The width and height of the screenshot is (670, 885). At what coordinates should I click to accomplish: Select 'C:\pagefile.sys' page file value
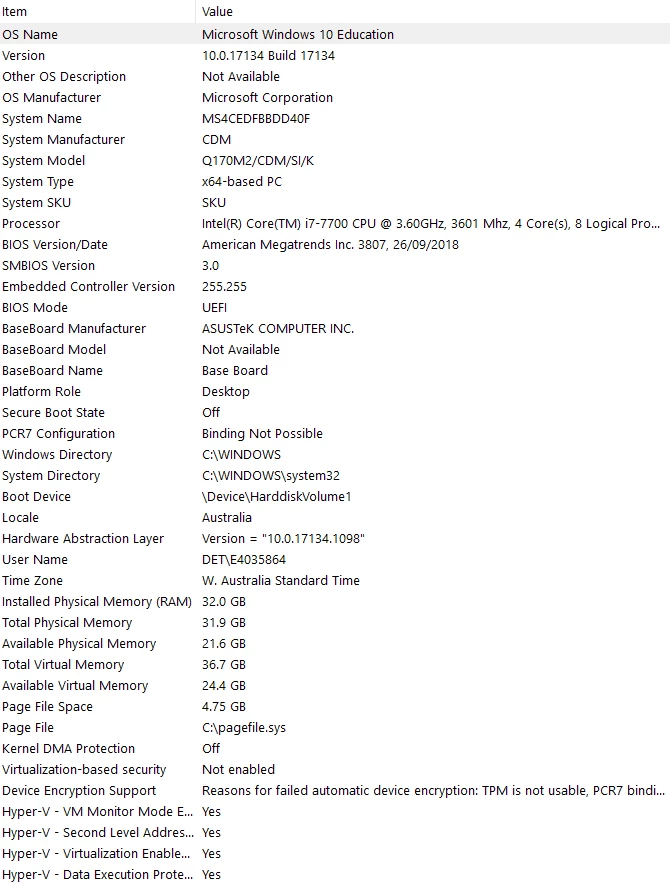pos(244,727)
